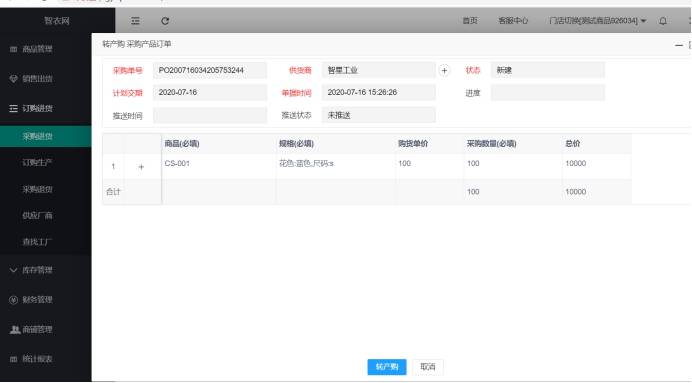Open 统计报表 menu label
Viewport: 692px width, 383px height.
tap(38, 359)
